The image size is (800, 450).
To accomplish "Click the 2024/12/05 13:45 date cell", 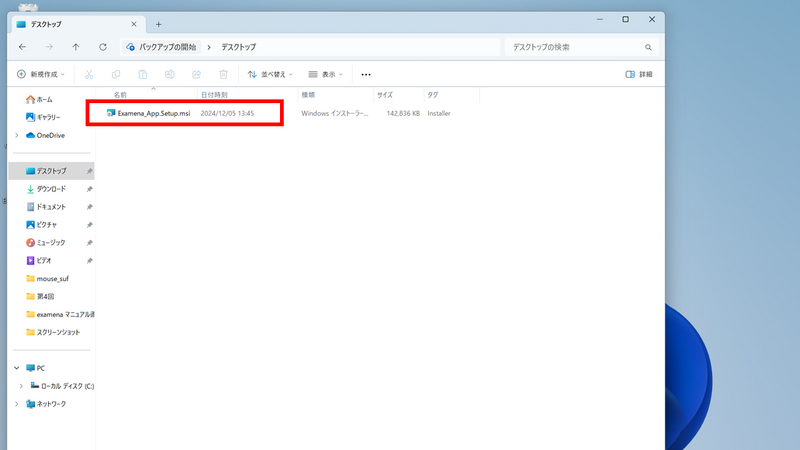I will coord(227,113).
